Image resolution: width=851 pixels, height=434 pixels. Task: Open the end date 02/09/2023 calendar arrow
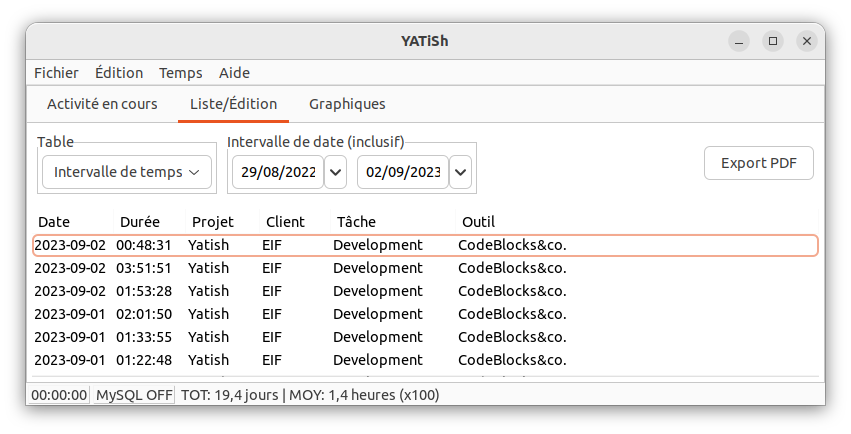[x=460, y=172]
